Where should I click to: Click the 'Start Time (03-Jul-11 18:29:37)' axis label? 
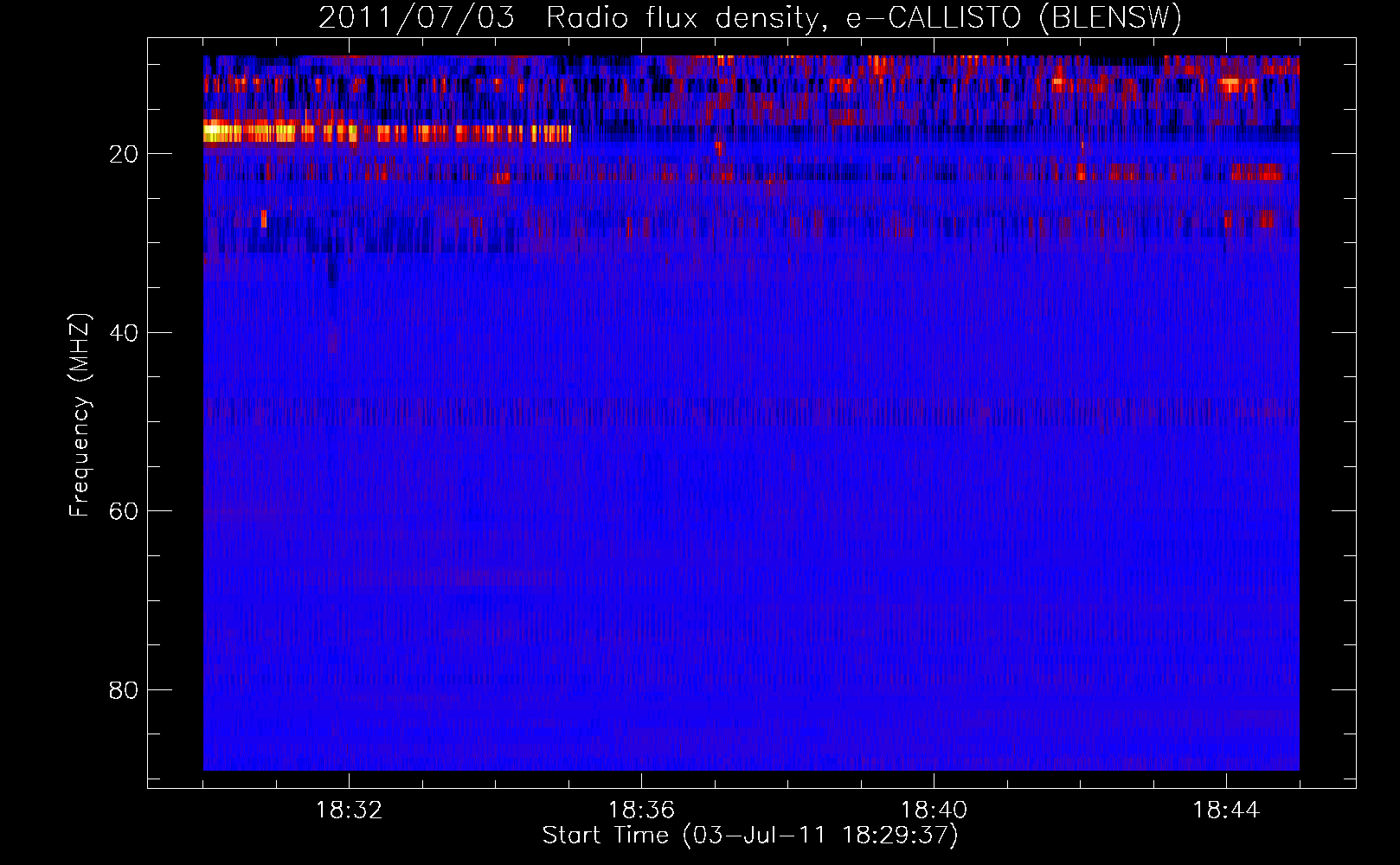pyautogui.click(x=750, y=836)
